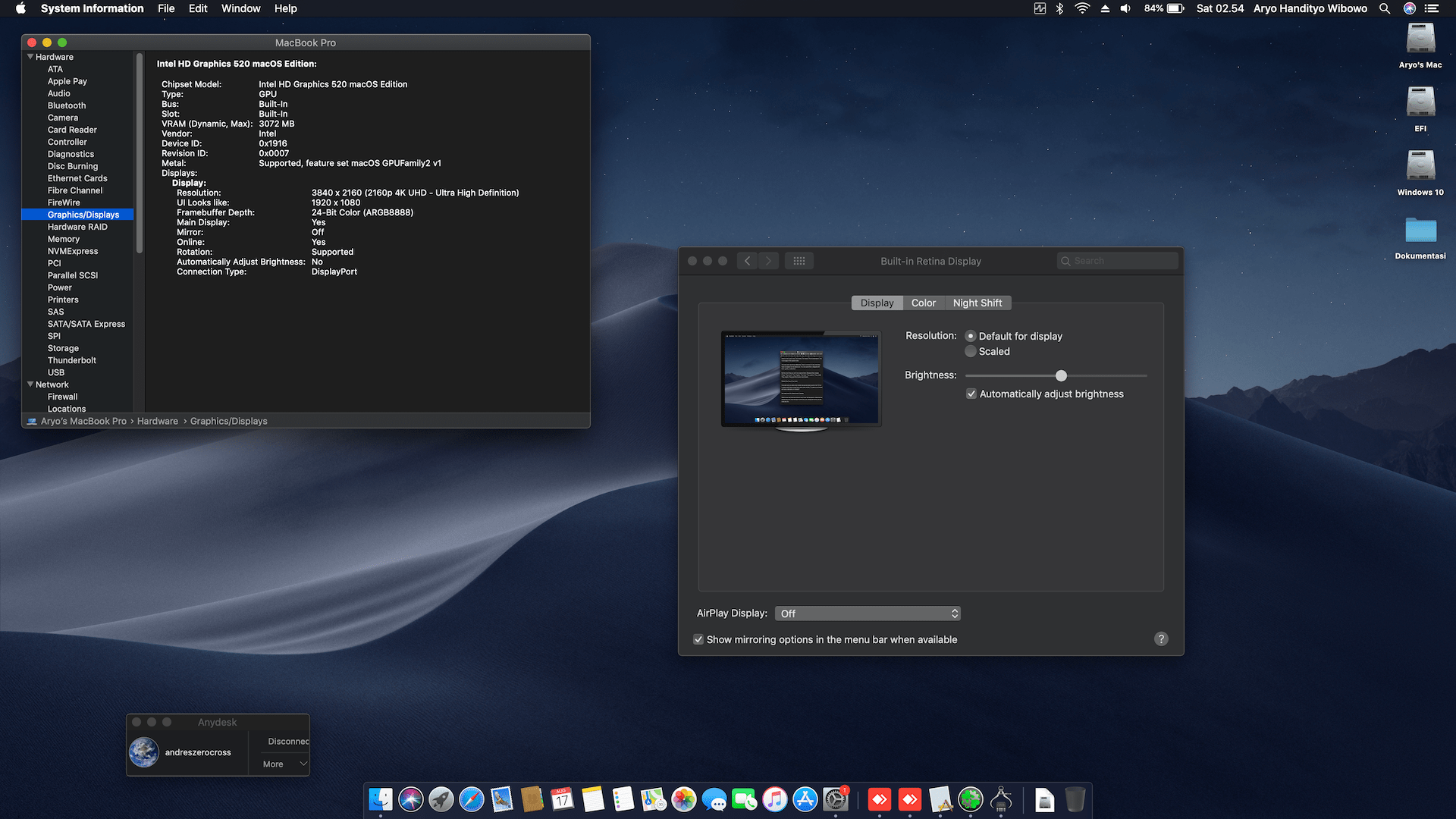This screenshot has width=1456, height=819.
Task: Click the show-all grid icon in preferences
Action: tap(799, 261)
